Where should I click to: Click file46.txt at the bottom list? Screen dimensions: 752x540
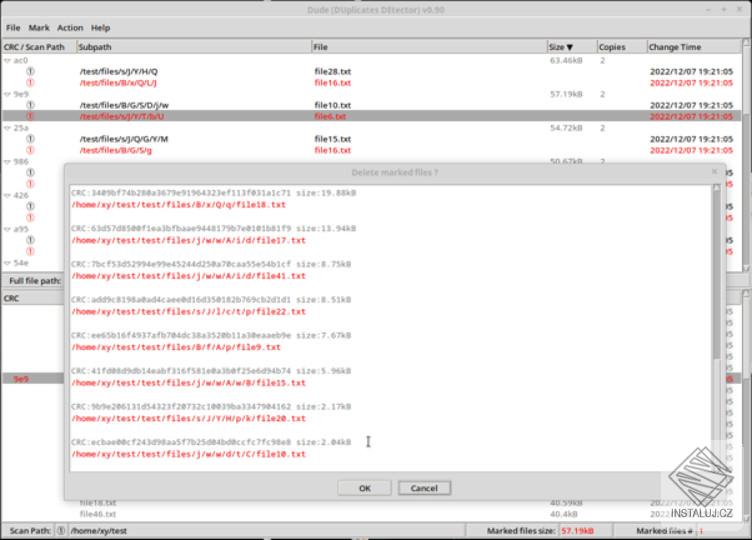pyautogui.click(x=98, y=514)
